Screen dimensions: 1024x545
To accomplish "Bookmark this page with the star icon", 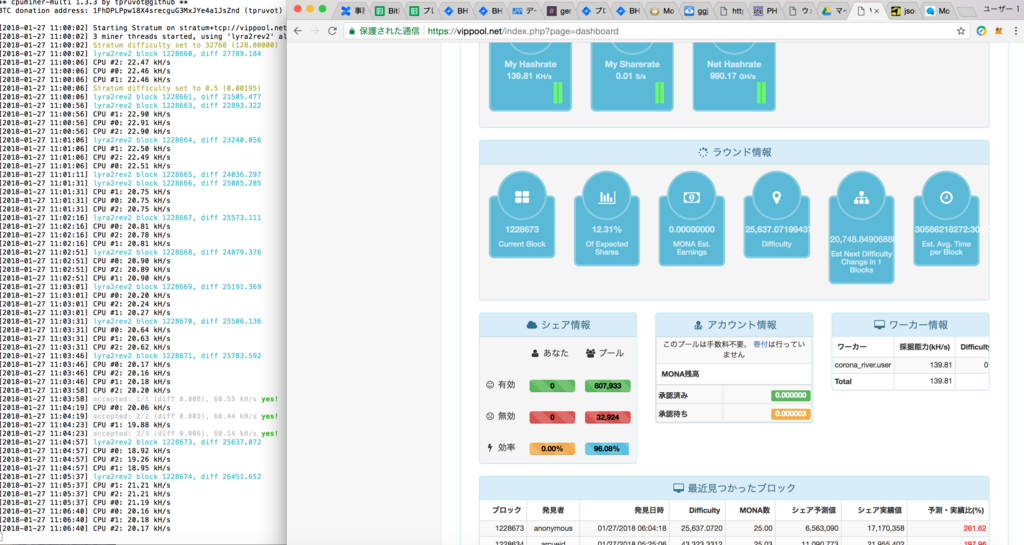I will tap(961, 31).
